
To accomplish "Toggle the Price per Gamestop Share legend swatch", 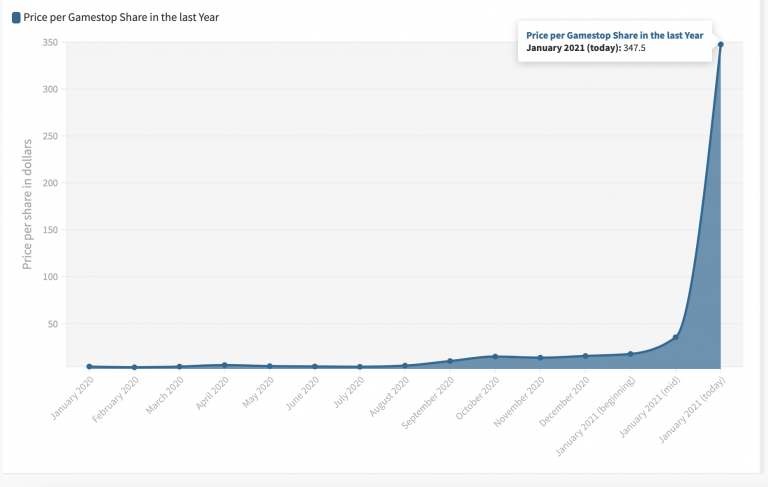I will click(16, 18).
